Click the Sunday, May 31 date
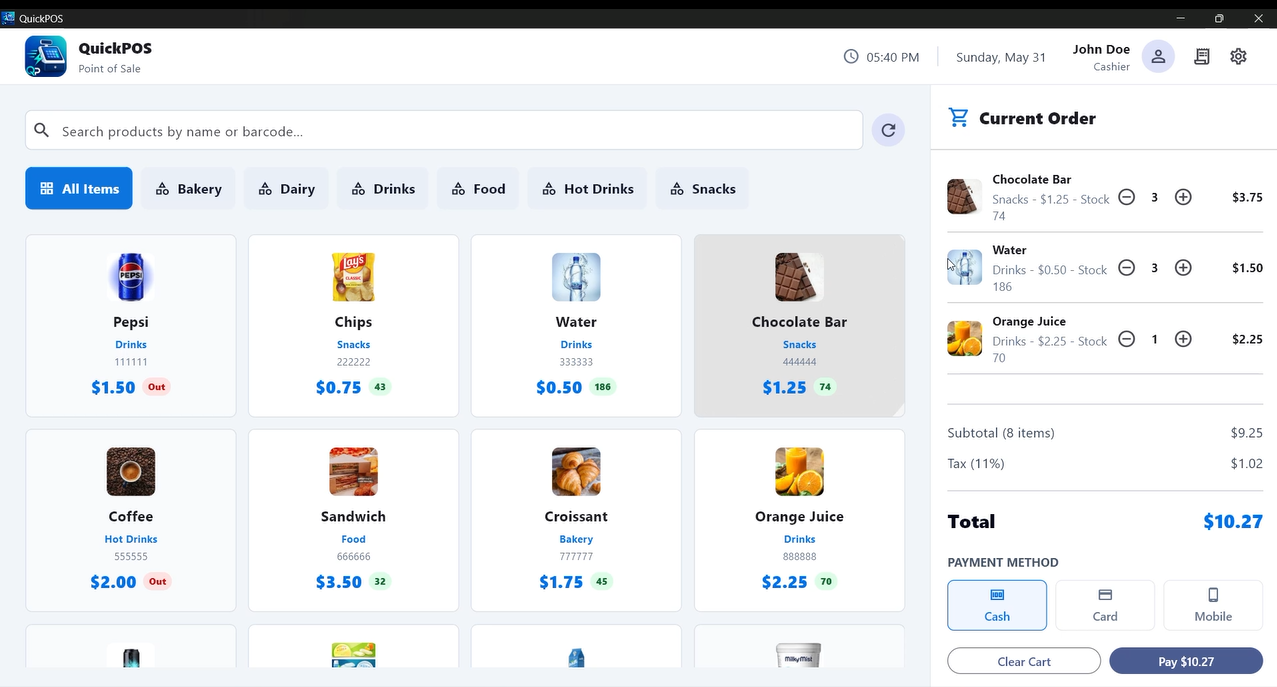 pos(1001,57)
